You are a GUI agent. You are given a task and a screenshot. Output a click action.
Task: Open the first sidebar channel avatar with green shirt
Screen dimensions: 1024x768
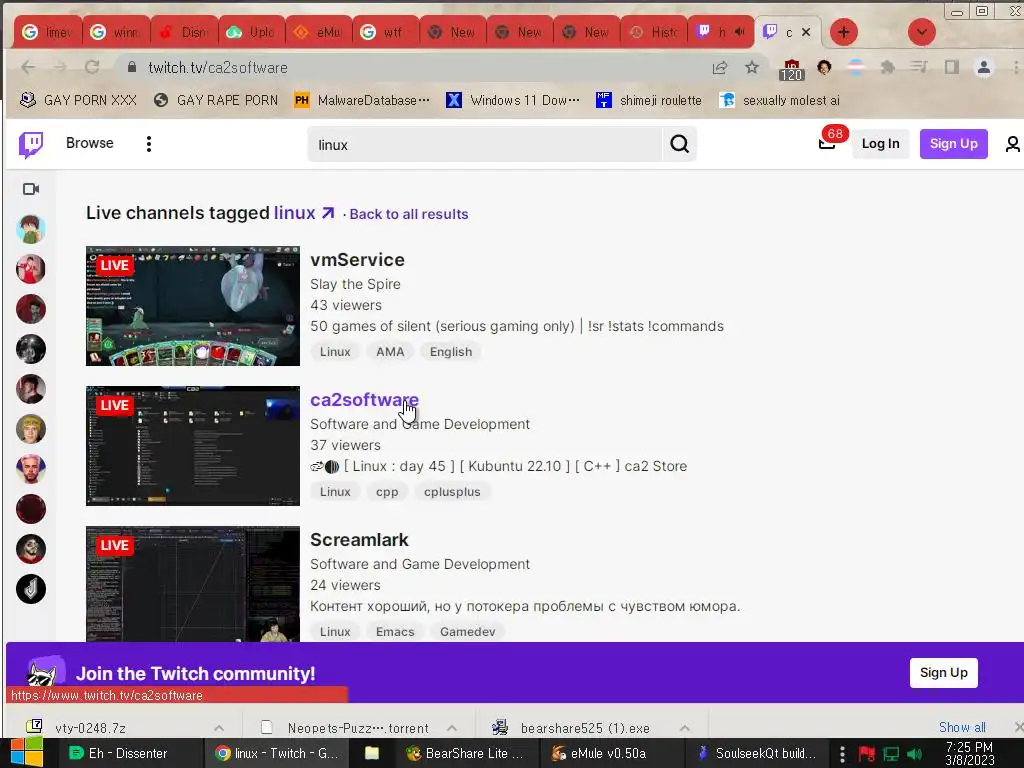[x=31, y=229]
